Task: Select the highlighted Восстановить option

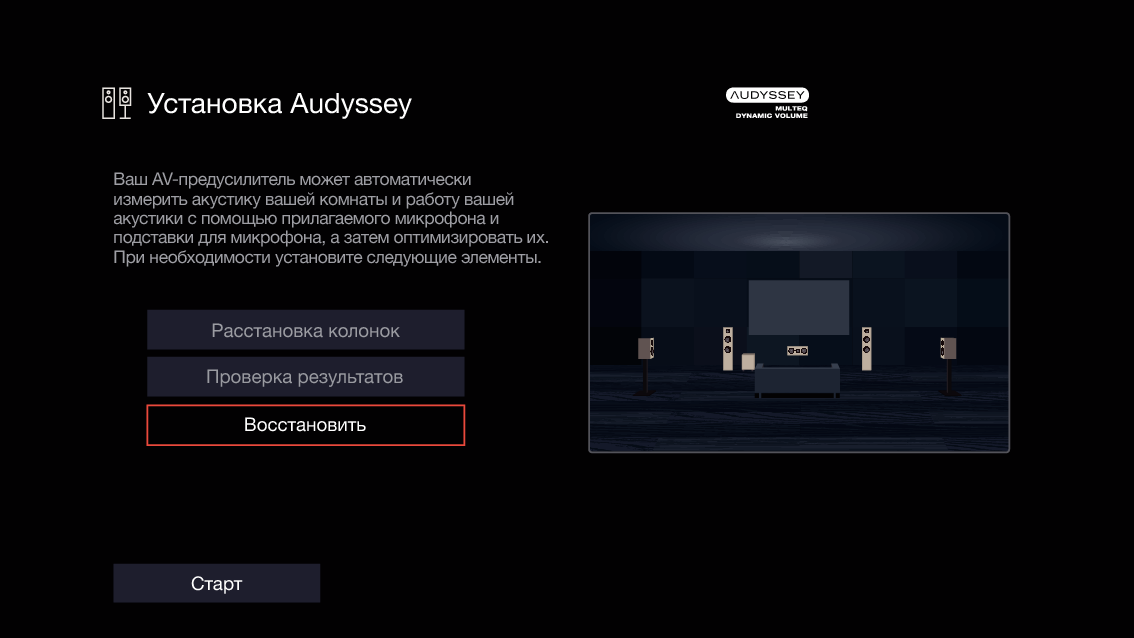Action: (x=305, y=425)
